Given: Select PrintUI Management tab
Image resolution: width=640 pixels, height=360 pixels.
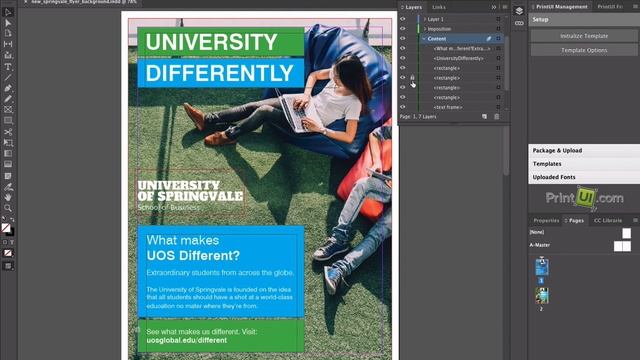Looking at the screenshot, I should click(559, 7).
